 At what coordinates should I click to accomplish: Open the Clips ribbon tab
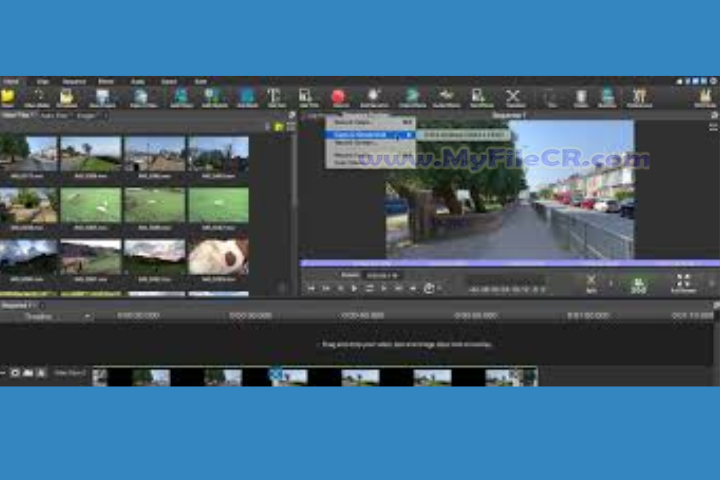(x=43, y=82)
